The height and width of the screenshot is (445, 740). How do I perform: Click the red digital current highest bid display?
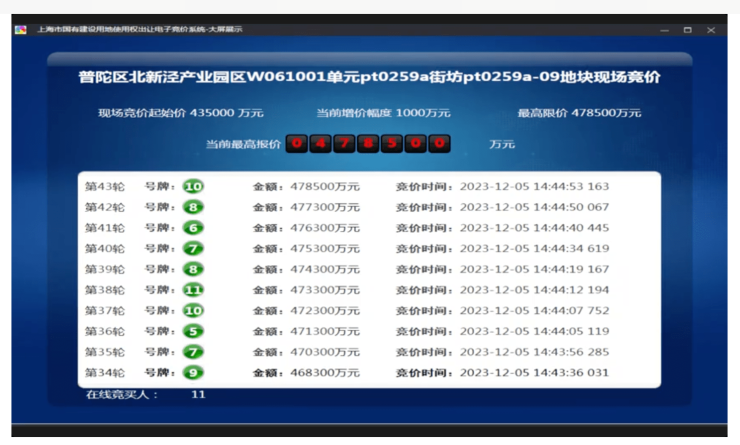click(x=368, y=144)
